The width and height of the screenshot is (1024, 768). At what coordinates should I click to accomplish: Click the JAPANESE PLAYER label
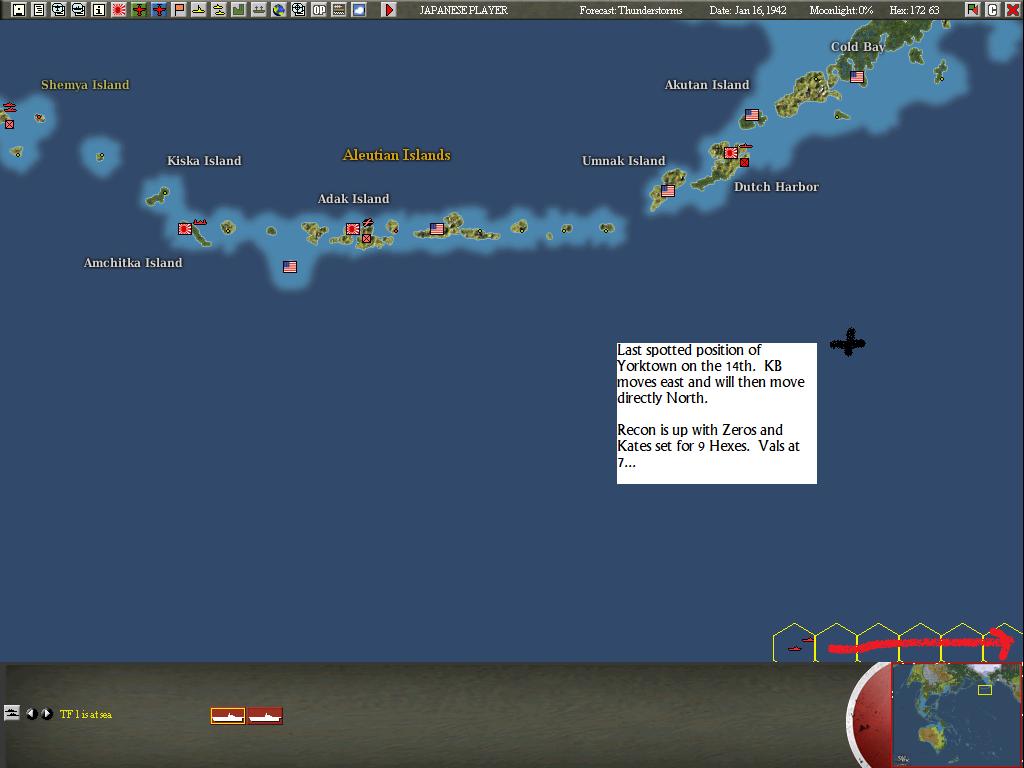pos(463,10)
